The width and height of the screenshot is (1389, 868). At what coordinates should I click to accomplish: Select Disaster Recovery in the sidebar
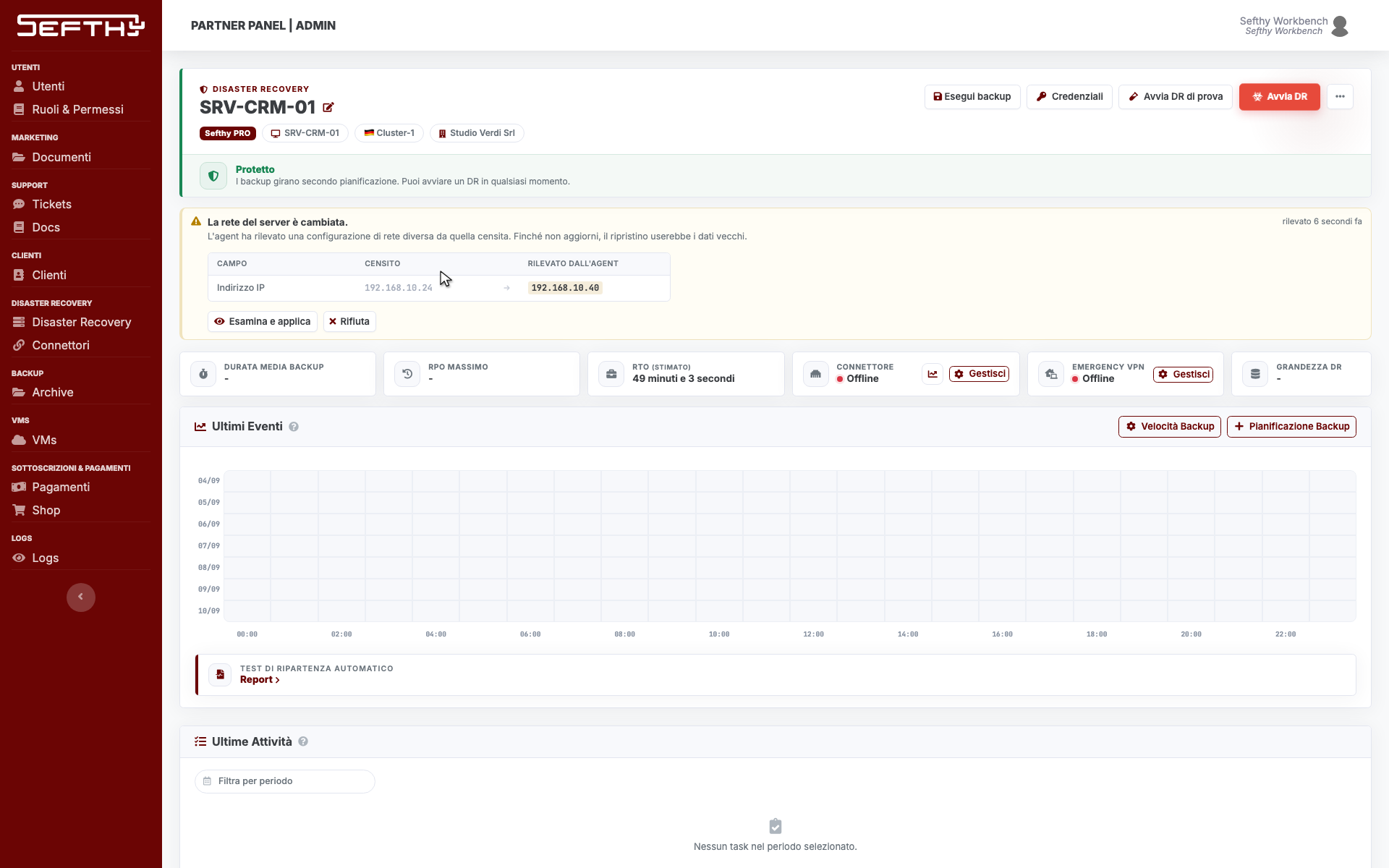click(81, 322)
